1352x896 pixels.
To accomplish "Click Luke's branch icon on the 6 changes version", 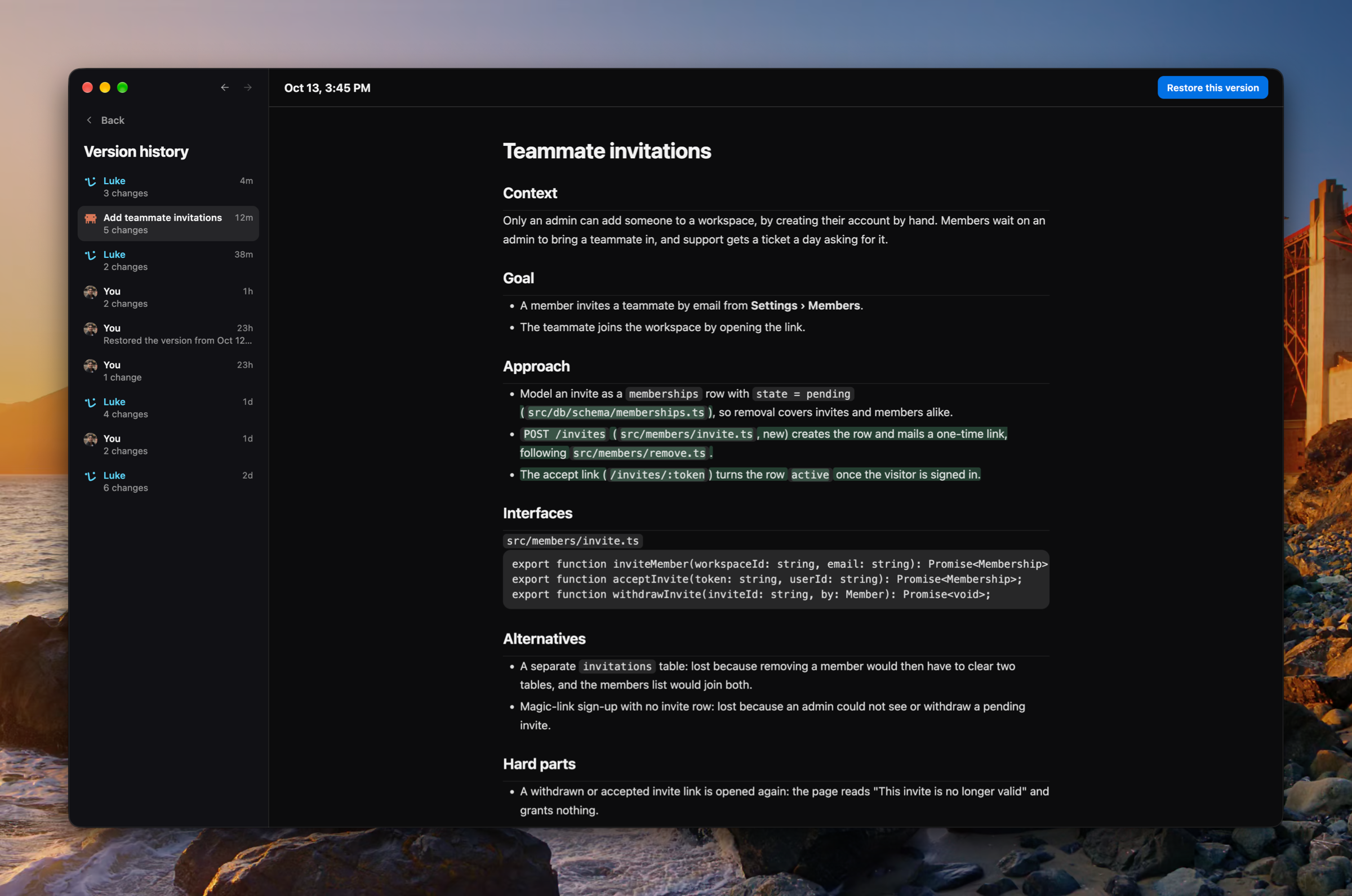I will point(90,476).
